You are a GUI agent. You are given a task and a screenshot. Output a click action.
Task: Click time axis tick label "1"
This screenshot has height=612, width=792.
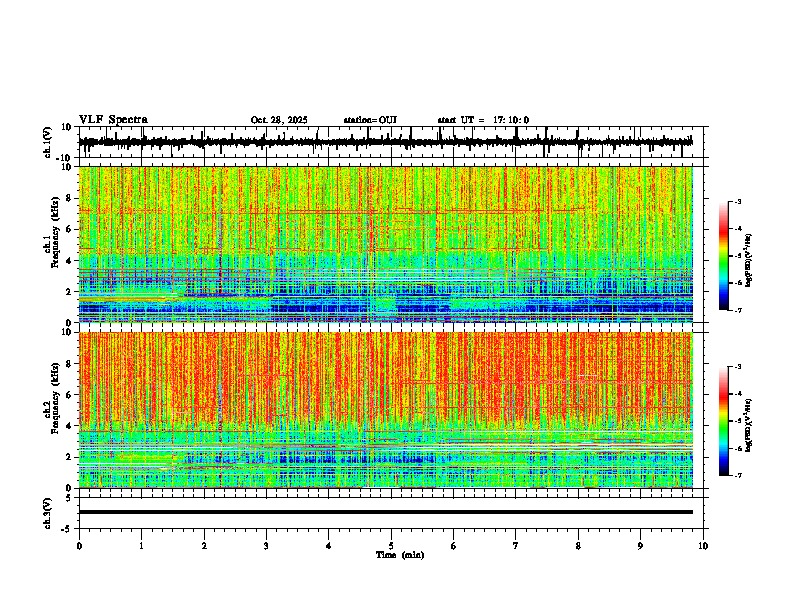pos(141,546)
